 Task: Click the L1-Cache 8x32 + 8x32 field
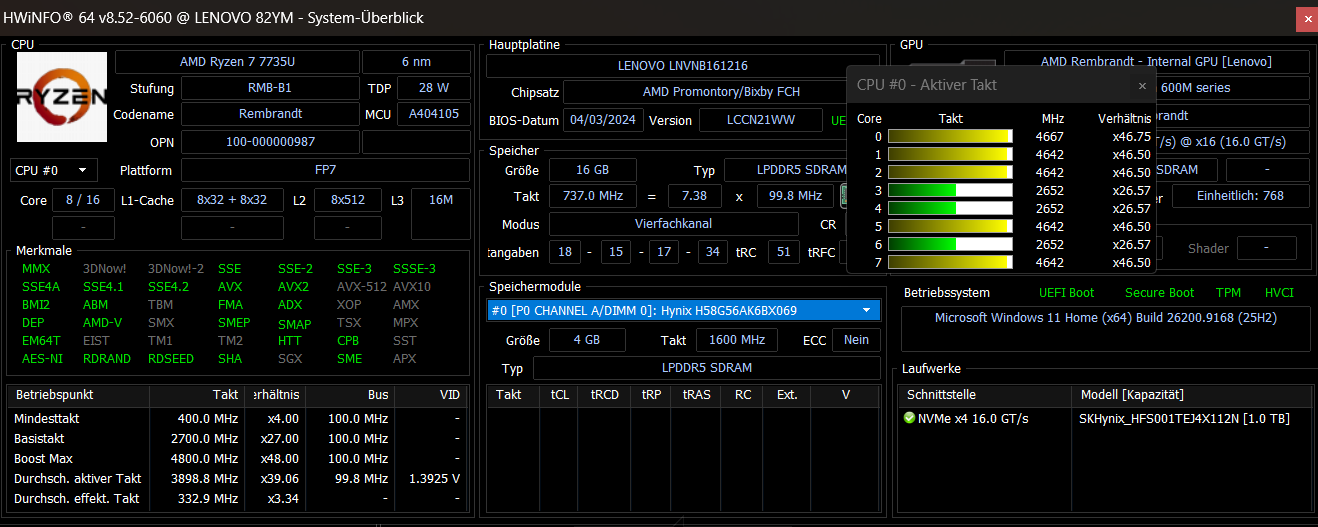(232, 200)
